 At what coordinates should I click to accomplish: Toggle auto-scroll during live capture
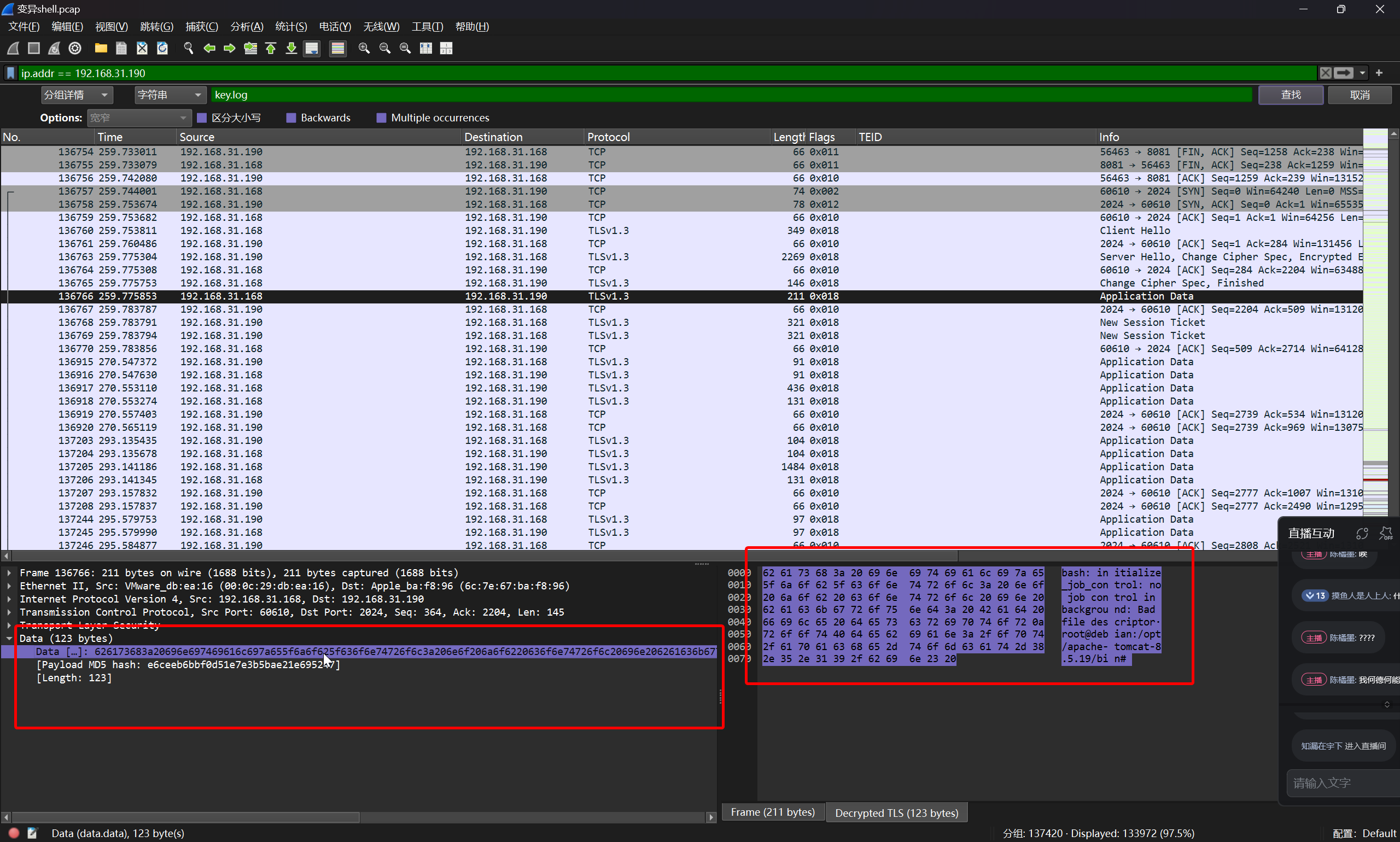[312, 48]
